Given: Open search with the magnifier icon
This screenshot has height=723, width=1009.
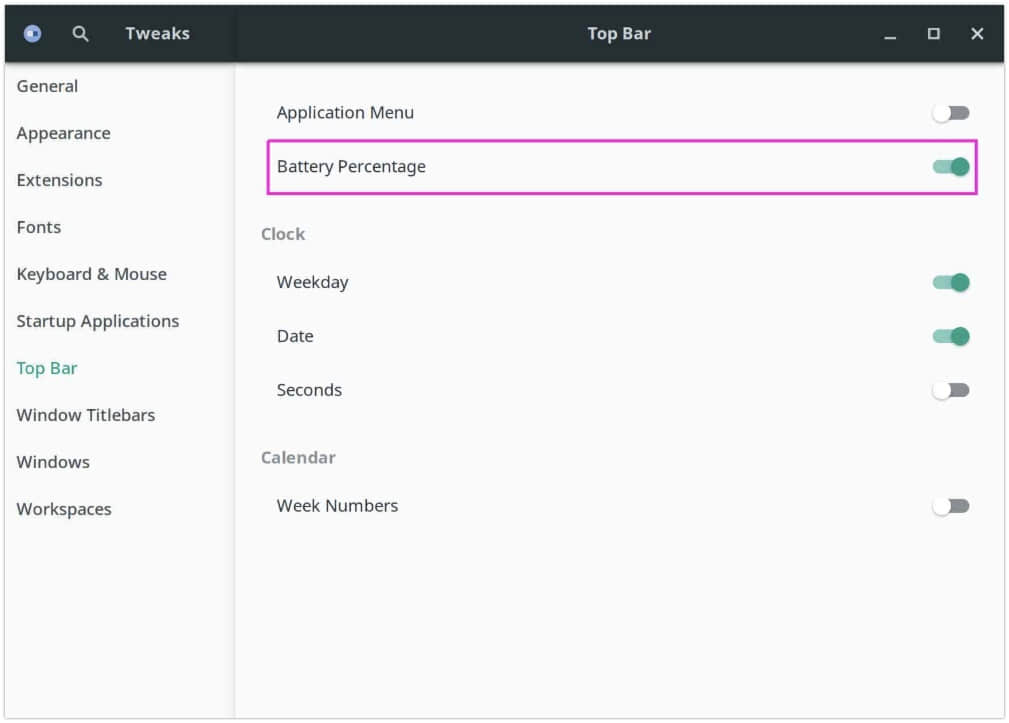Looking at the screenshot, I should (81, 34).
